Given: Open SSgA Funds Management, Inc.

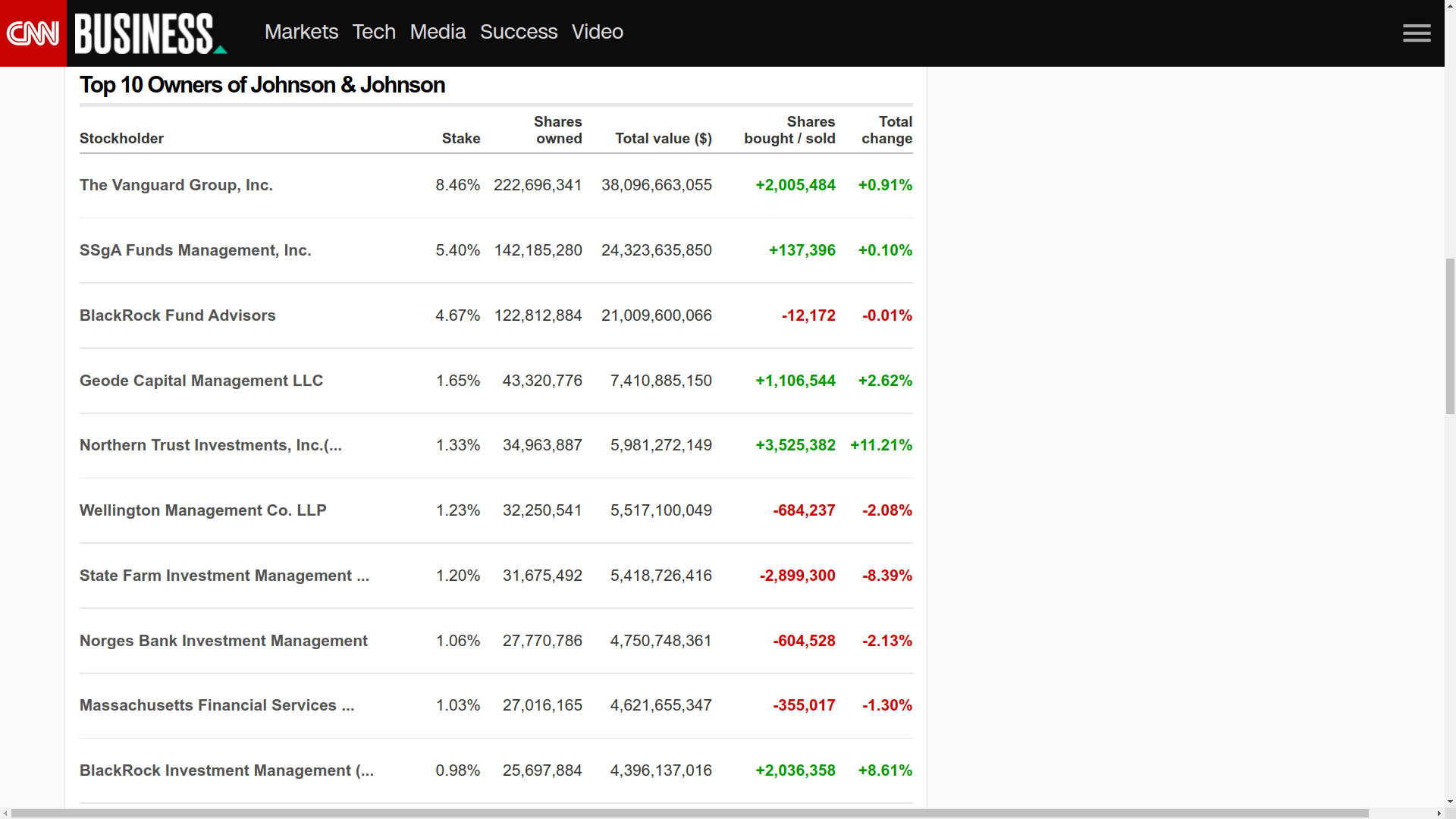Looking at the screenshot, I should (x=195, y=250).
